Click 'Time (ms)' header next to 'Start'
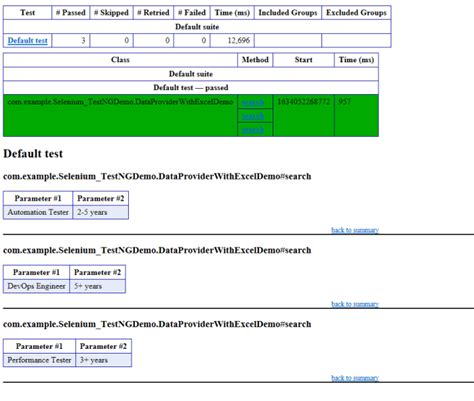Image resolution: width=474 pixels, height=401 pixels. coord(356,60)
